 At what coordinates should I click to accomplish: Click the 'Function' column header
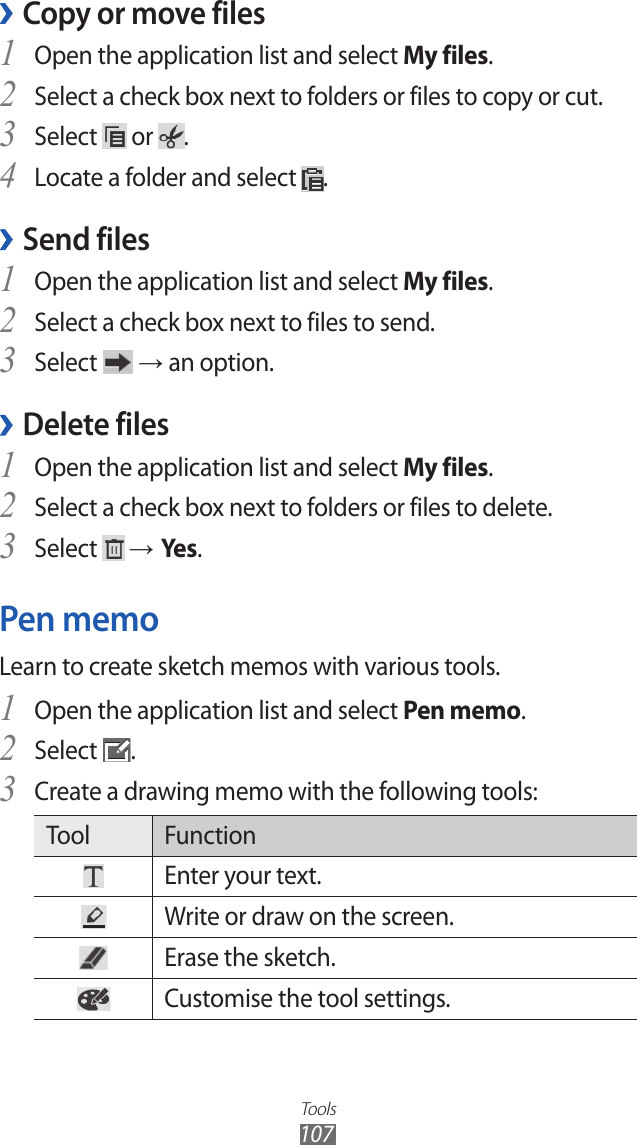[x=210, y=835]
